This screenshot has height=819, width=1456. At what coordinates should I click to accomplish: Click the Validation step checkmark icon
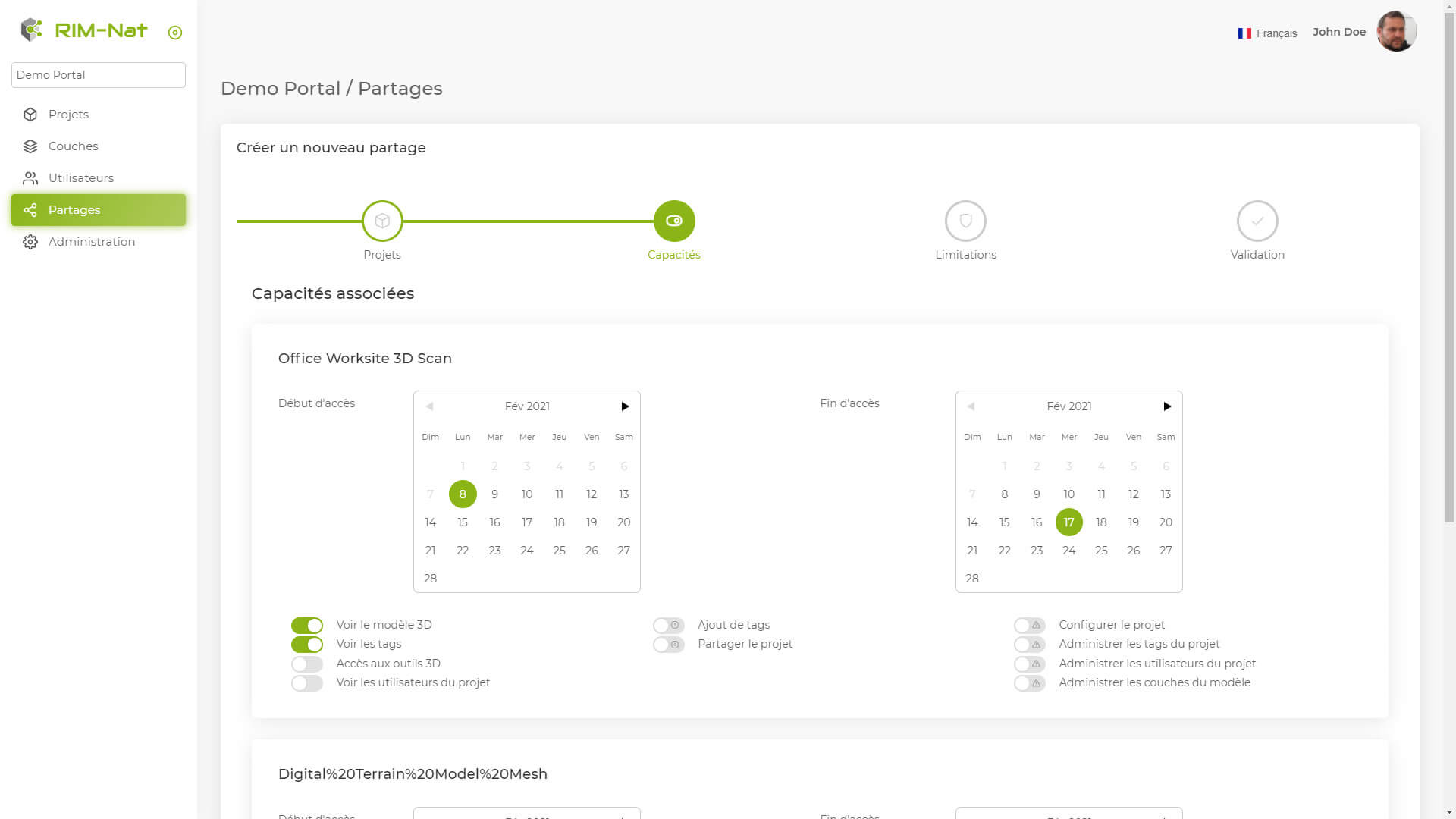1257,221
